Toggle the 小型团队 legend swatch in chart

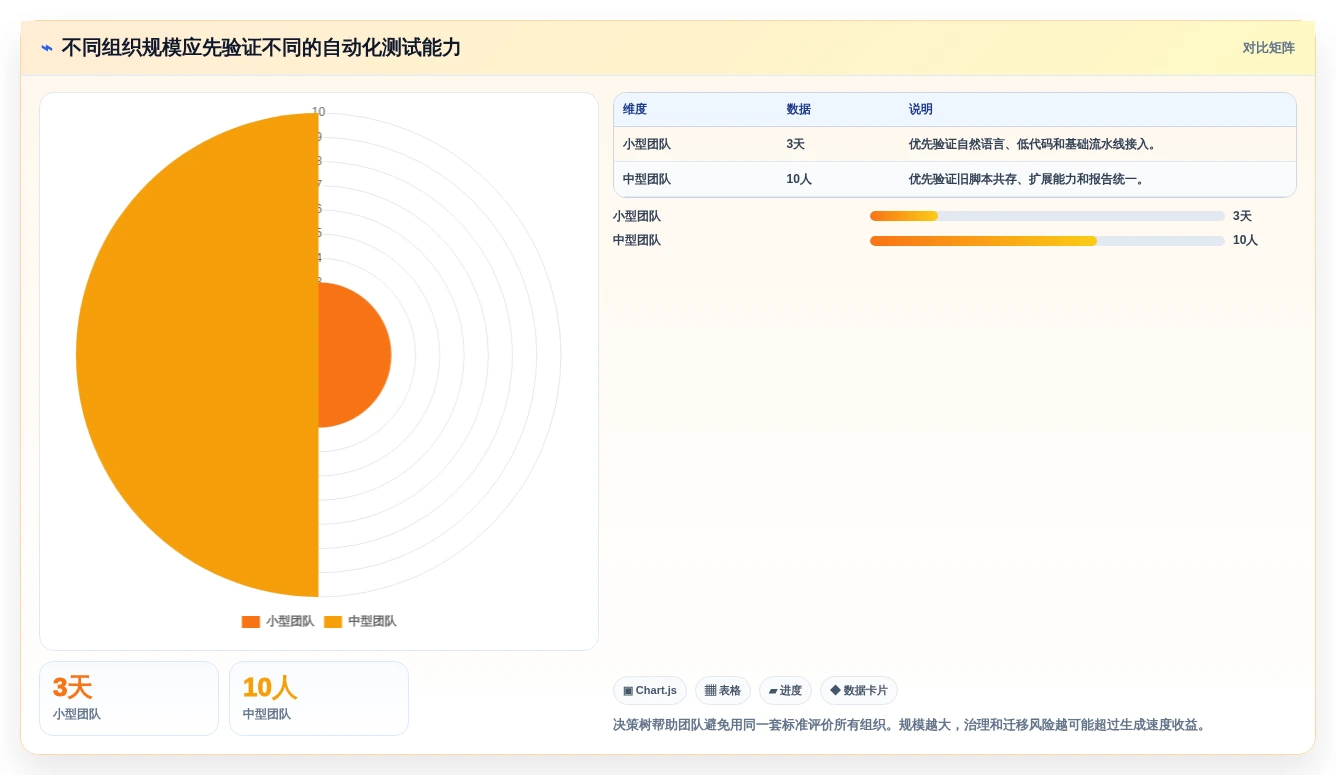(251, 622)
